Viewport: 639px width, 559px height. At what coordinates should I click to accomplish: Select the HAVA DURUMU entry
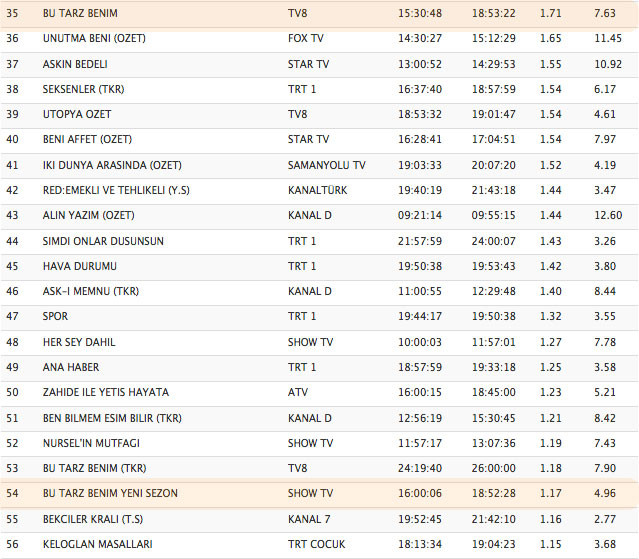pyautogui.click(x=80, y=266)
